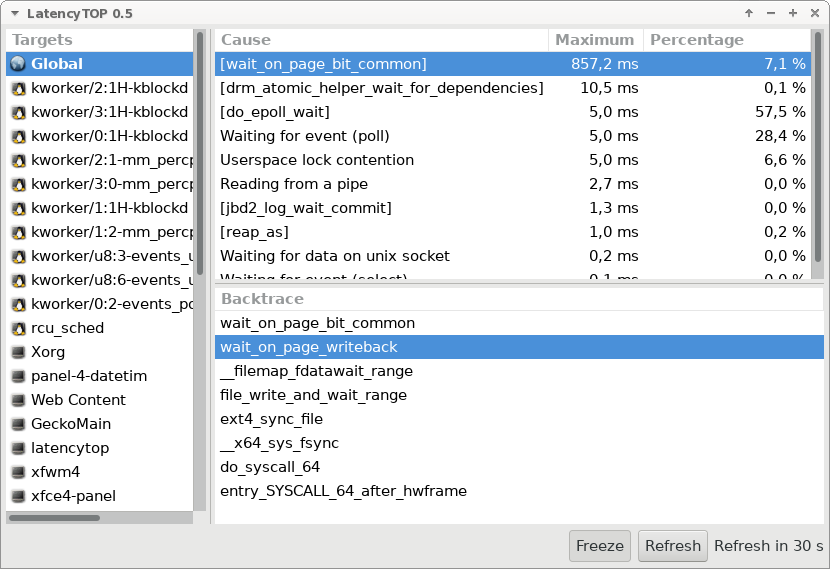Click the Targets list vertical scrollbar
This screenshot has width=830, height=569.
click(x=199, y=150)
